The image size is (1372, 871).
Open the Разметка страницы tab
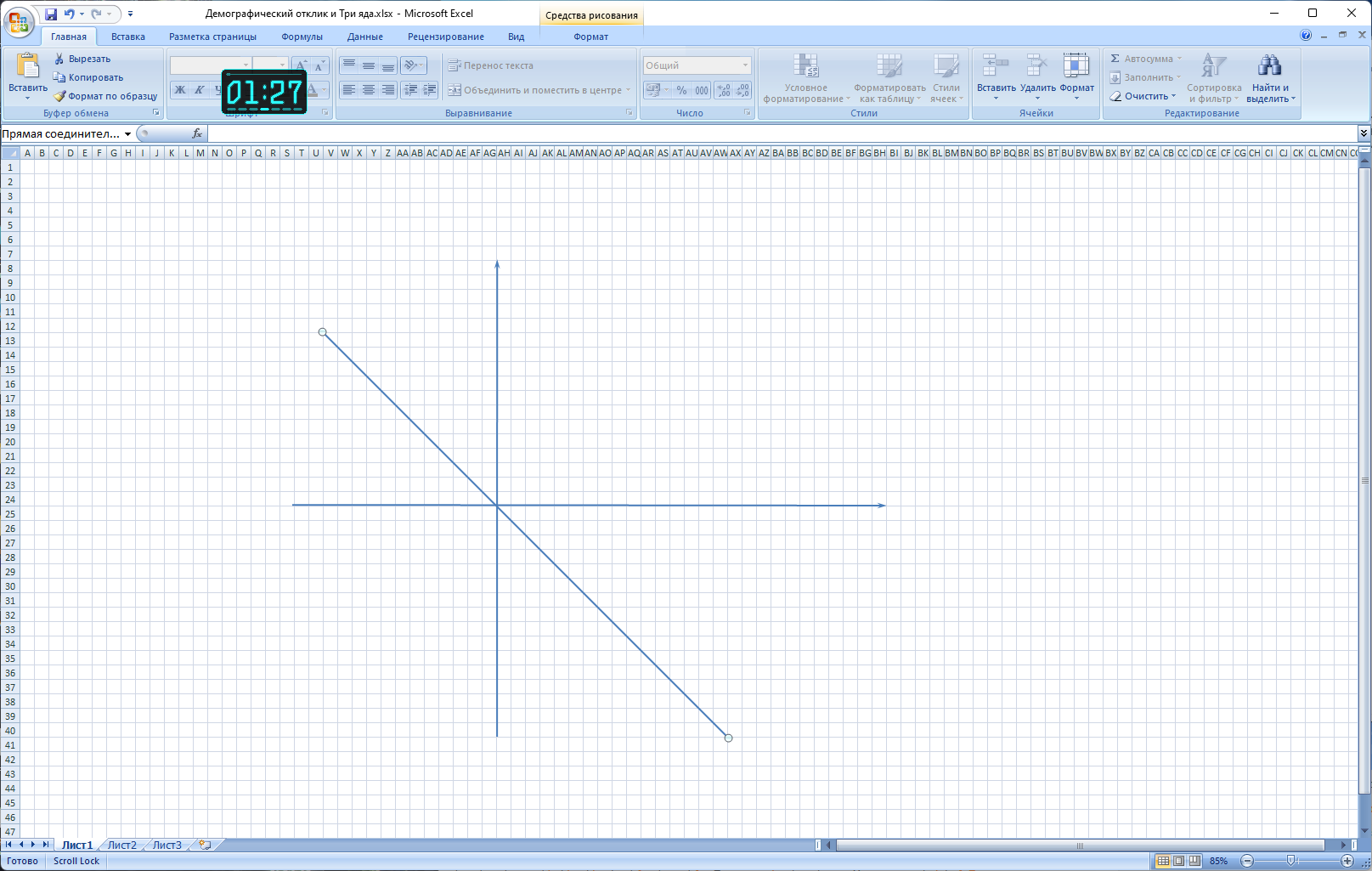(x=212, y=37)
